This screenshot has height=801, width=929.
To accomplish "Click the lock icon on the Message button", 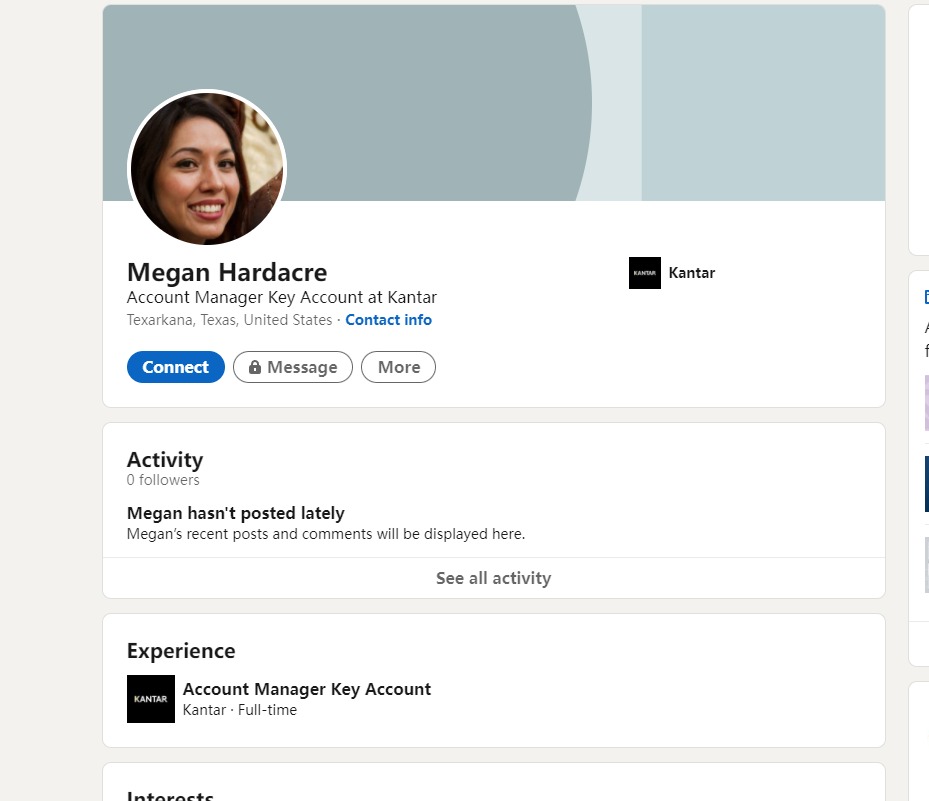I will tap(255, 367).
